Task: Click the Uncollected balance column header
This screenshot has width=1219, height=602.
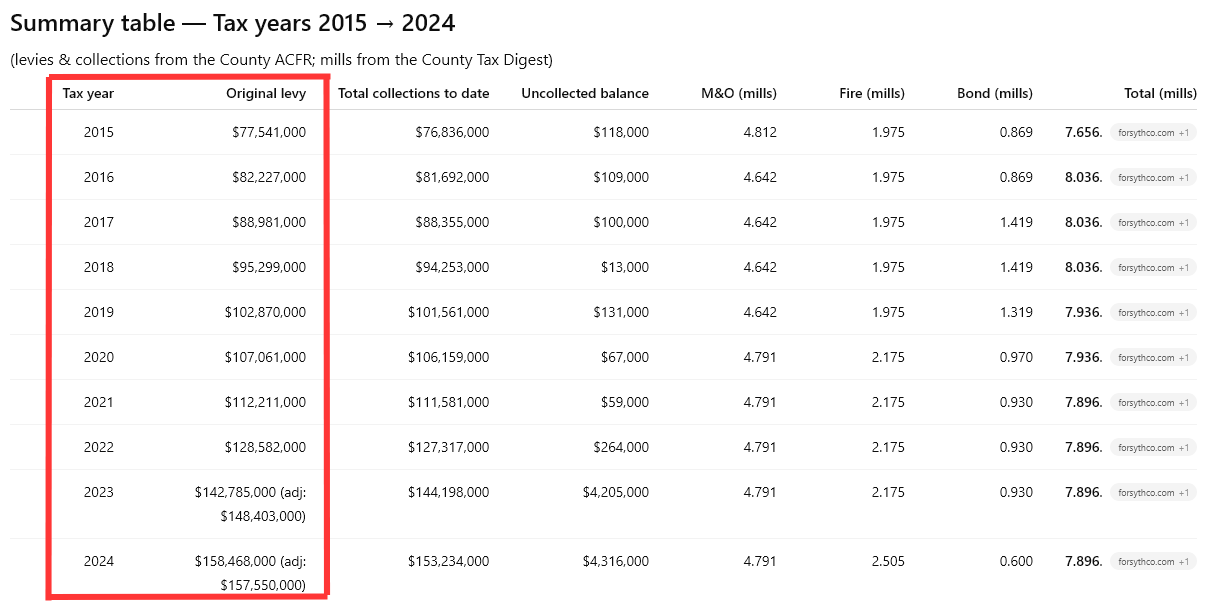Action: point(585,93)
